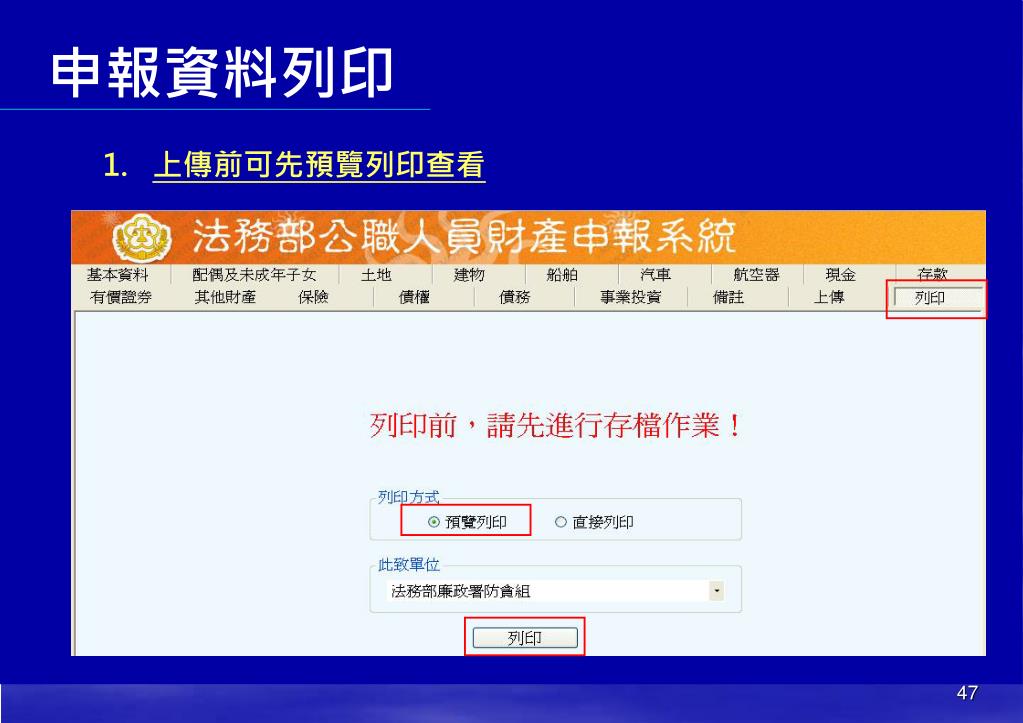The width and height of the screenshot is (1023, 723).
Task: Select the 直接列印 radio option
Action: (x=560, y=522)
